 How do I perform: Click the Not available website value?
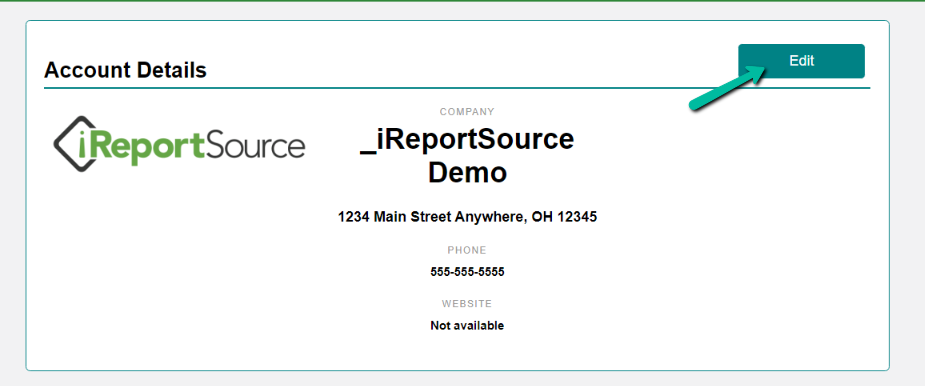pyautogui.click(x=467, y=325)
